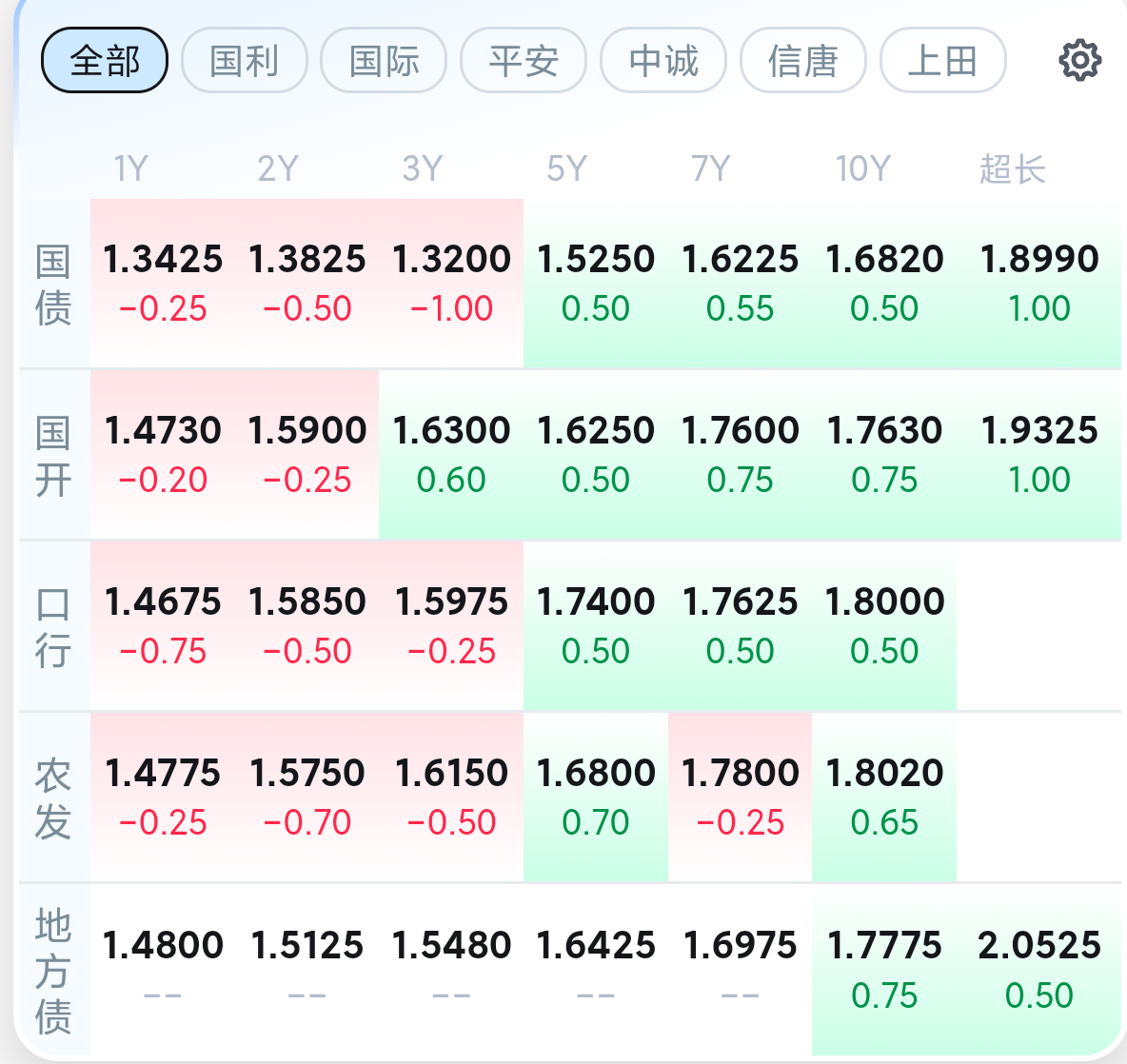The width and height of the screenshot is (1127, 1064).
Task: Switch to the 国利 tab
Action: (x=245, y=60)
